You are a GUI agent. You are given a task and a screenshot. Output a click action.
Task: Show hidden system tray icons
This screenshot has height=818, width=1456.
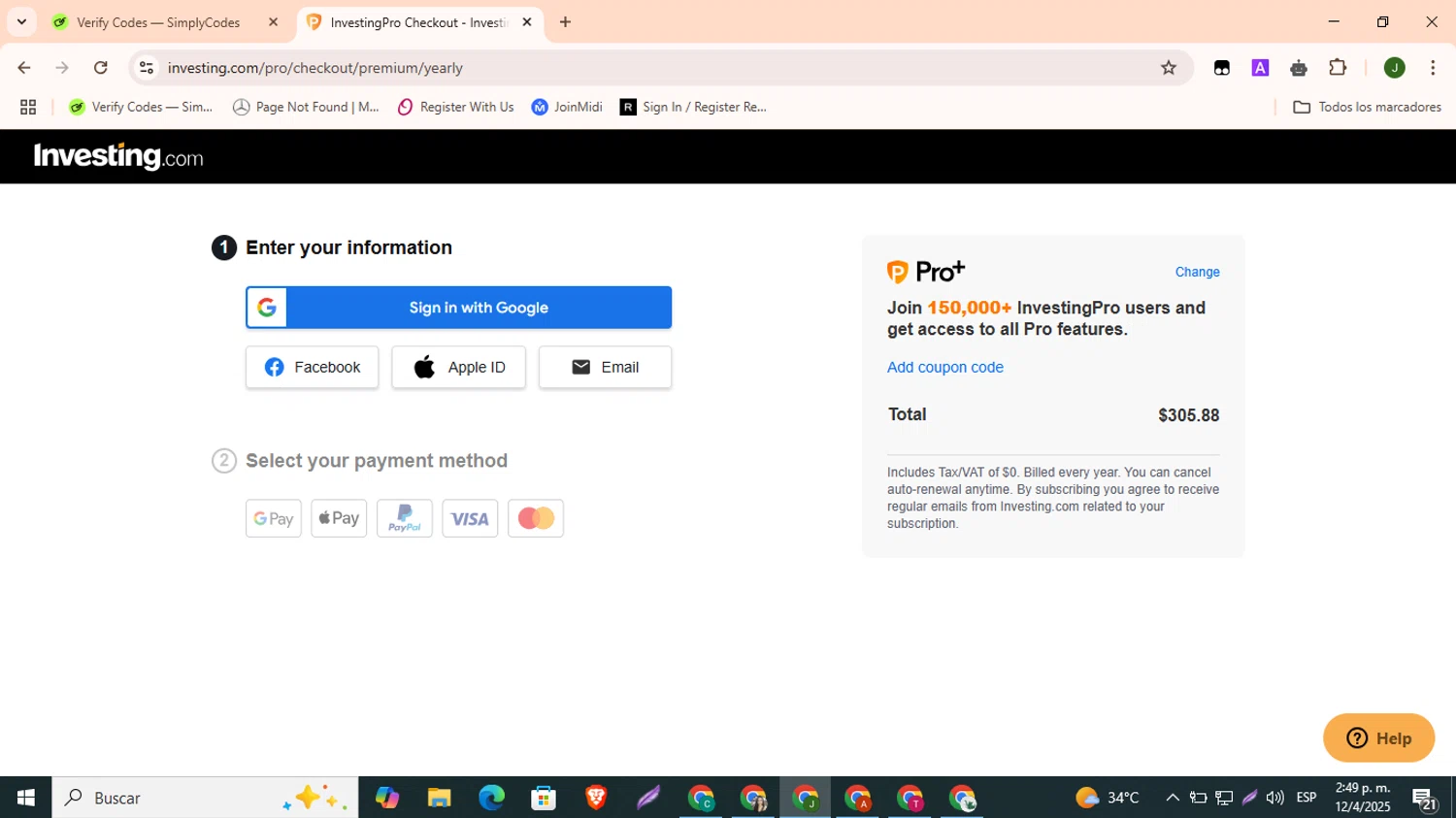pos(1173,798)
